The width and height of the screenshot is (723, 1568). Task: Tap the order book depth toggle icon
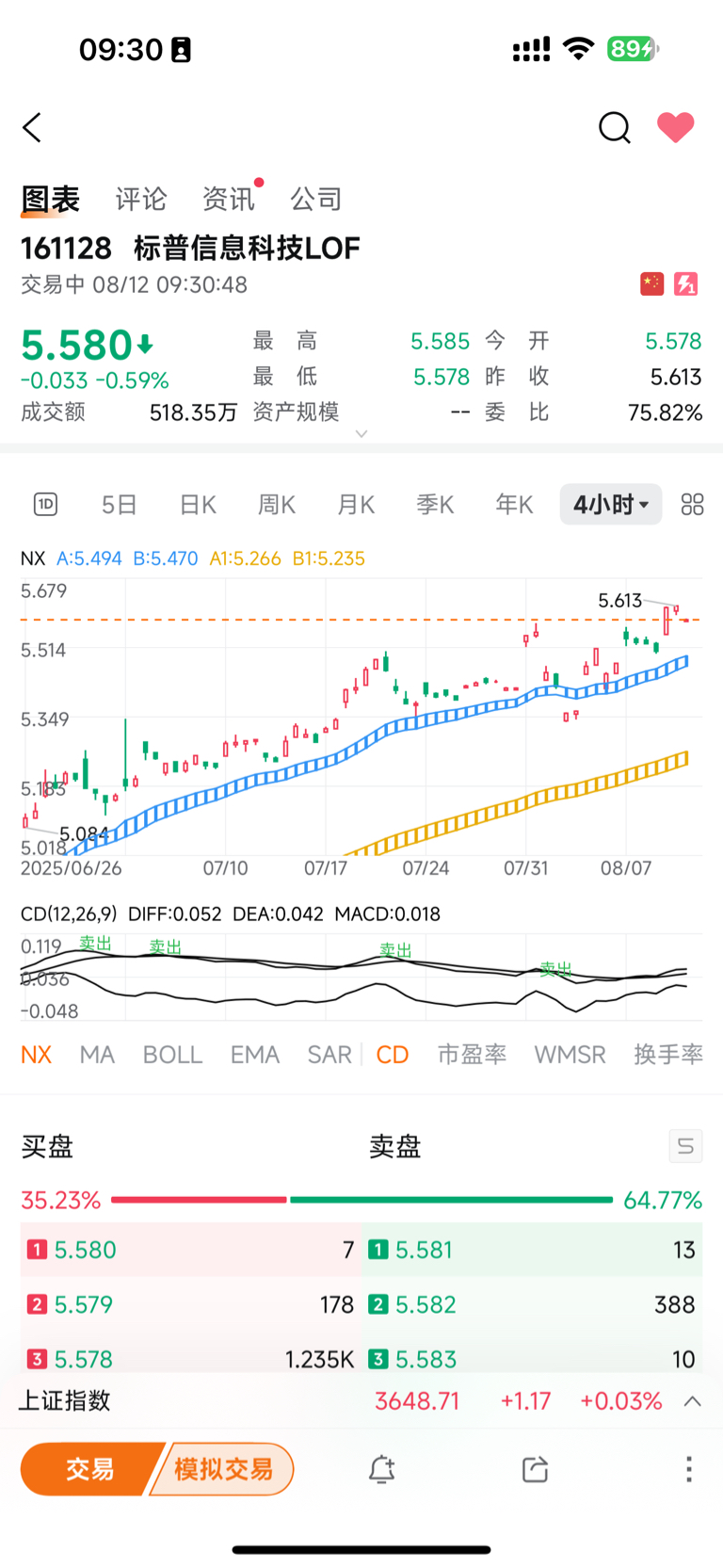pos(685,1146)
